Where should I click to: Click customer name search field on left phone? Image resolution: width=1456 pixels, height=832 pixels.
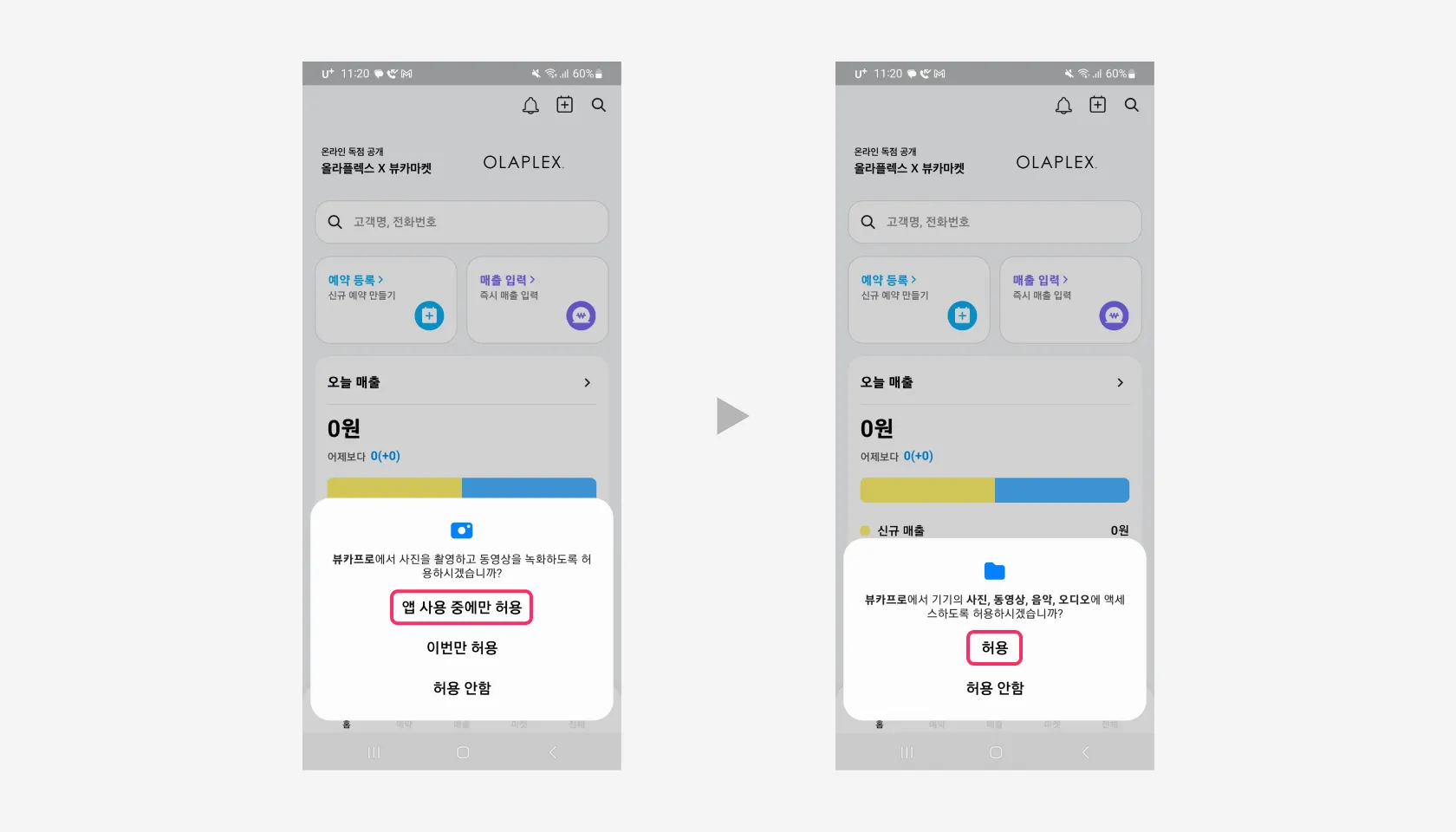point(462,222)
